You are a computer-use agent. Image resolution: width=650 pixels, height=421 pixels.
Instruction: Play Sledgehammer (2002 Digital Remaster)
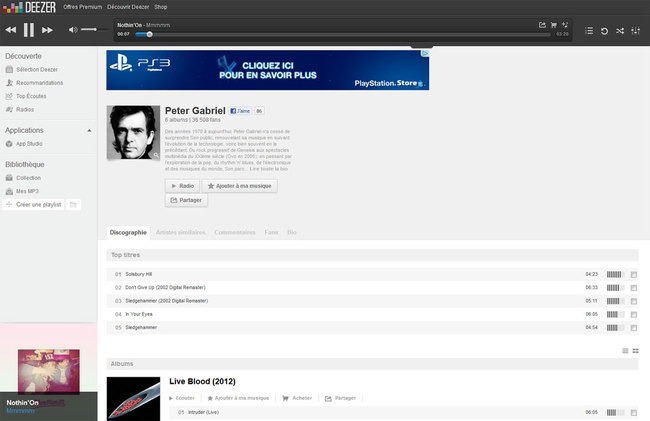tap(167, 301)
